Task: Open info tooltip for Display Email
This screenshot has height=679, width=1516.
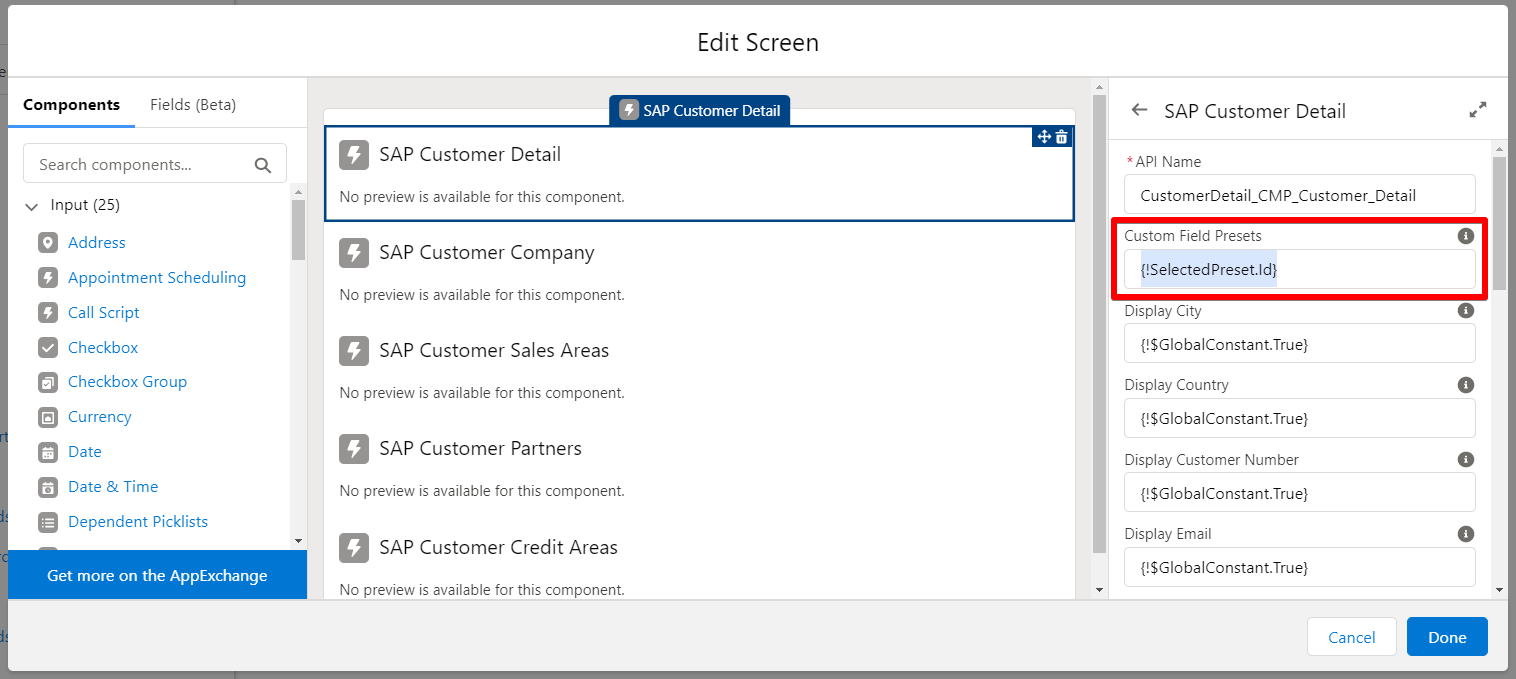Action: [x=1466, y=534]
